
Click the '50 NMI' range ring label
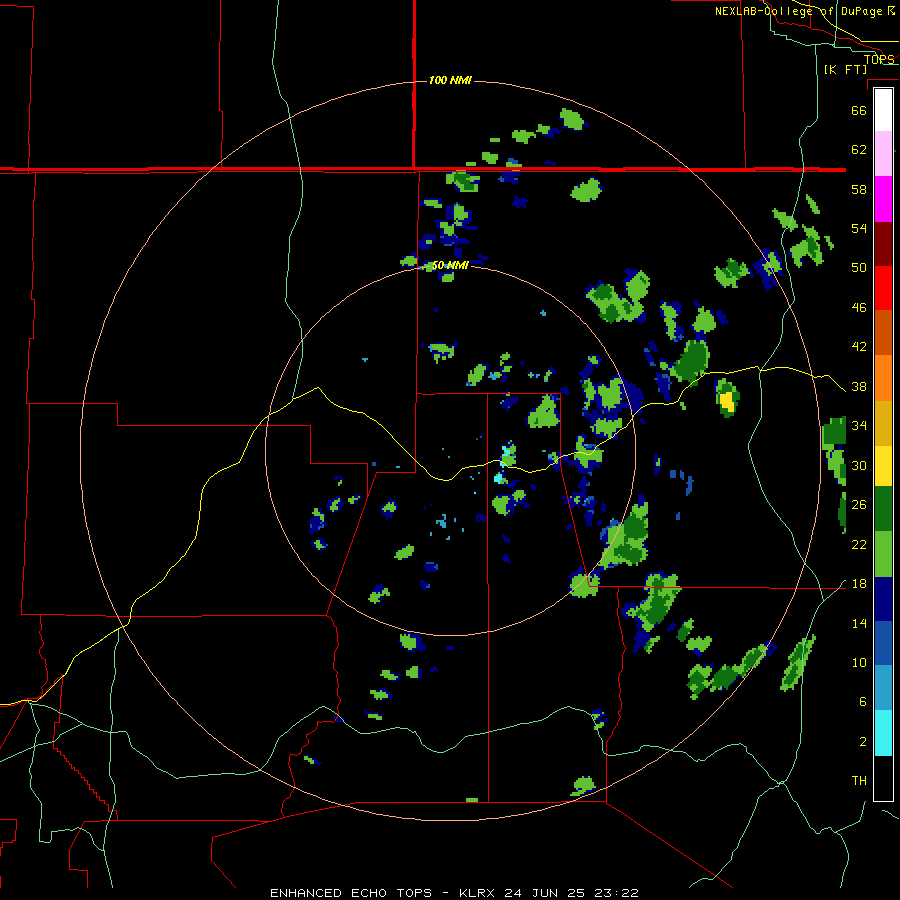450,265
